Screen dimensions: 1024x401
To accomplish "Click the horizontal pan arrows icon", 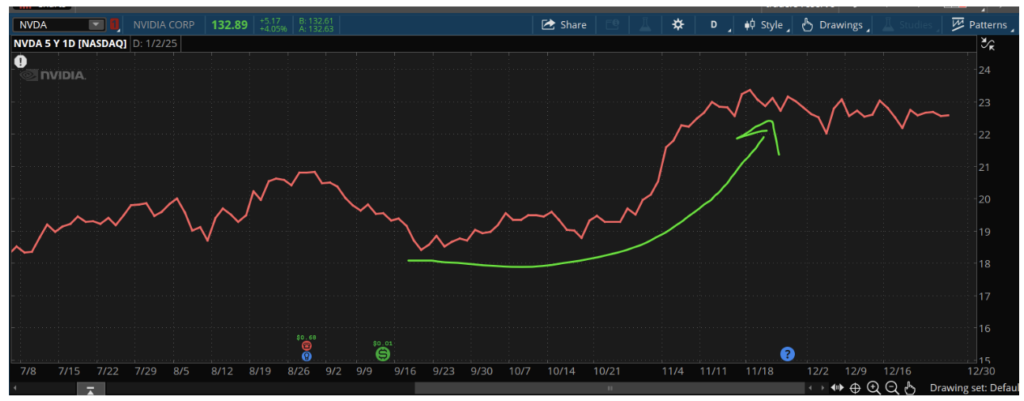I will 837,388.
